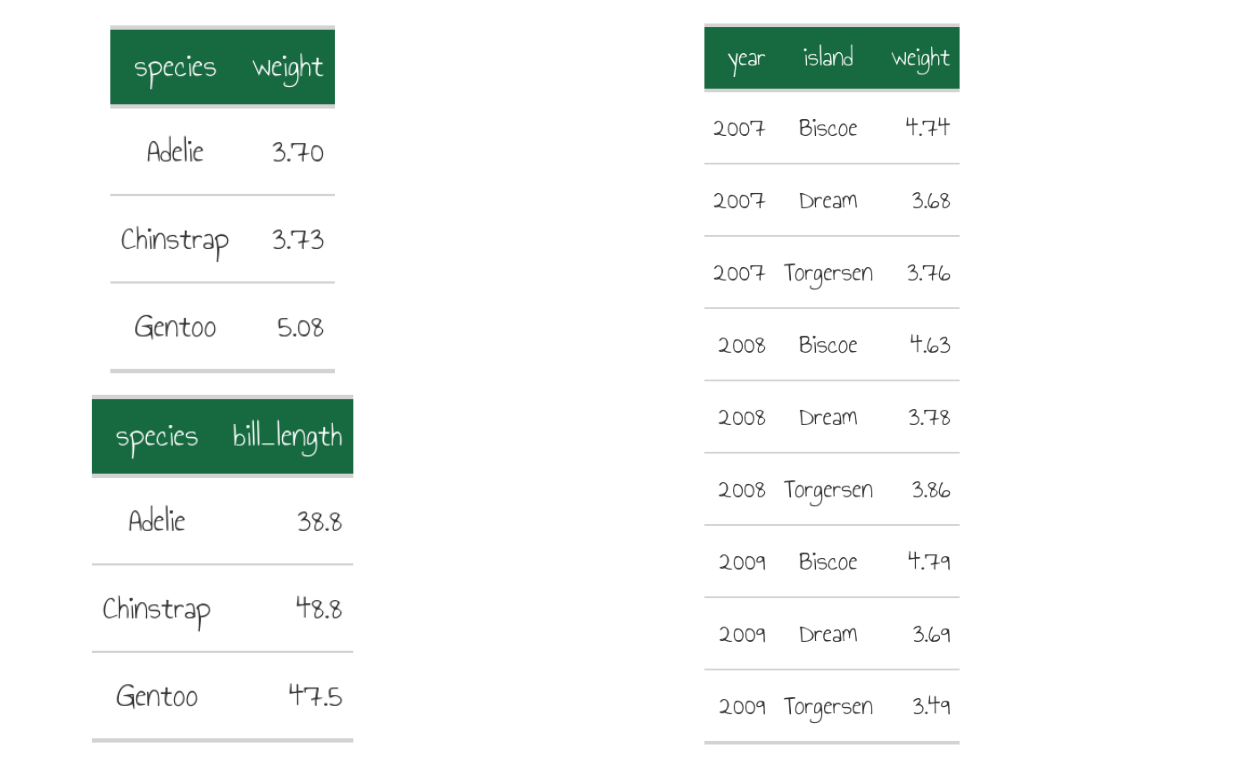Select the 2008 Dream weight 3.78
1248x768 pixels.
(929, 417)
